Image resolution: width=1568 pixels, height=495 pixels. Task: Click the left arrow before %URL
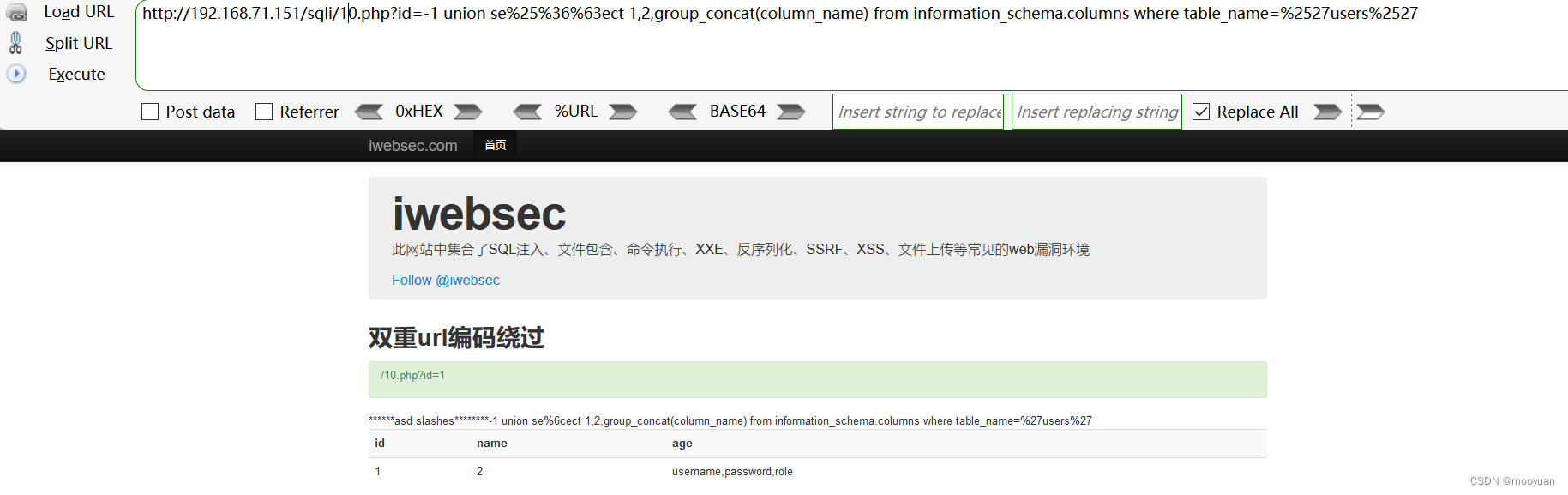pos(527,112)
